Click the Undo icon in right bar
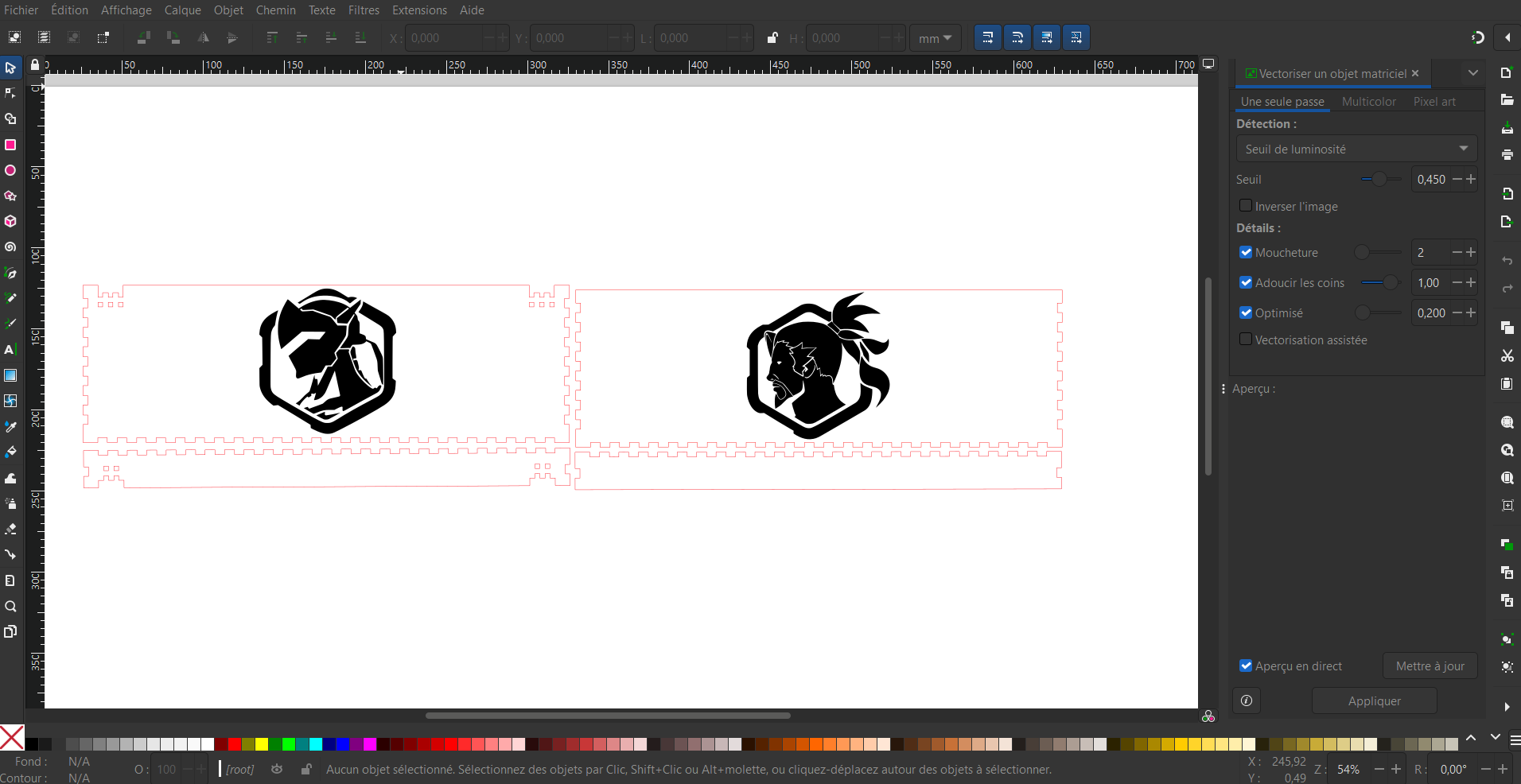Image resolution: width=1521 pixels, height=784 pixels. click(x=1507, y=261)
